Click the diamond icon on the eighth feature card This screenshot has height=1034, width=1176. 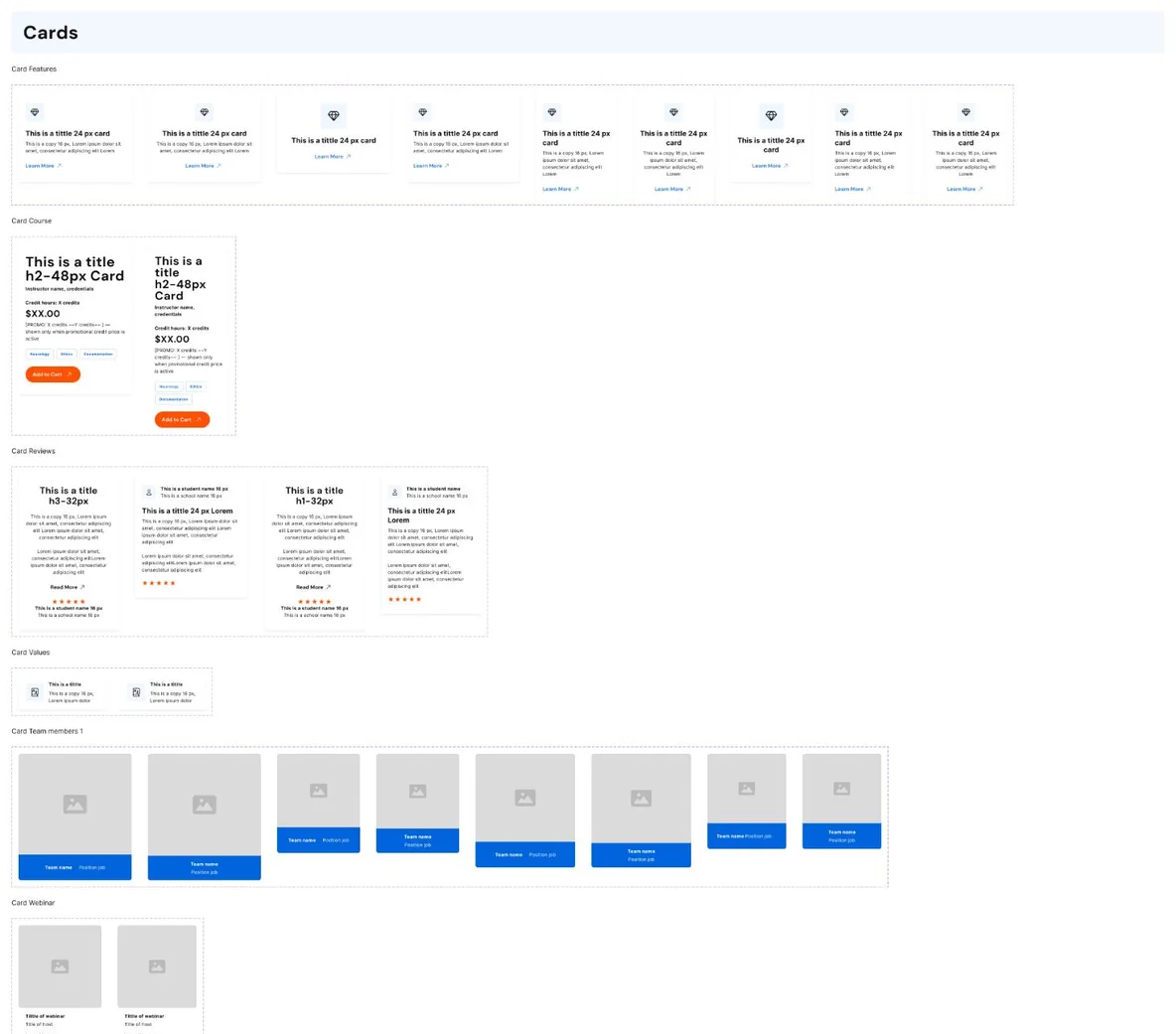pyautogui.click(x=844, y=112)
